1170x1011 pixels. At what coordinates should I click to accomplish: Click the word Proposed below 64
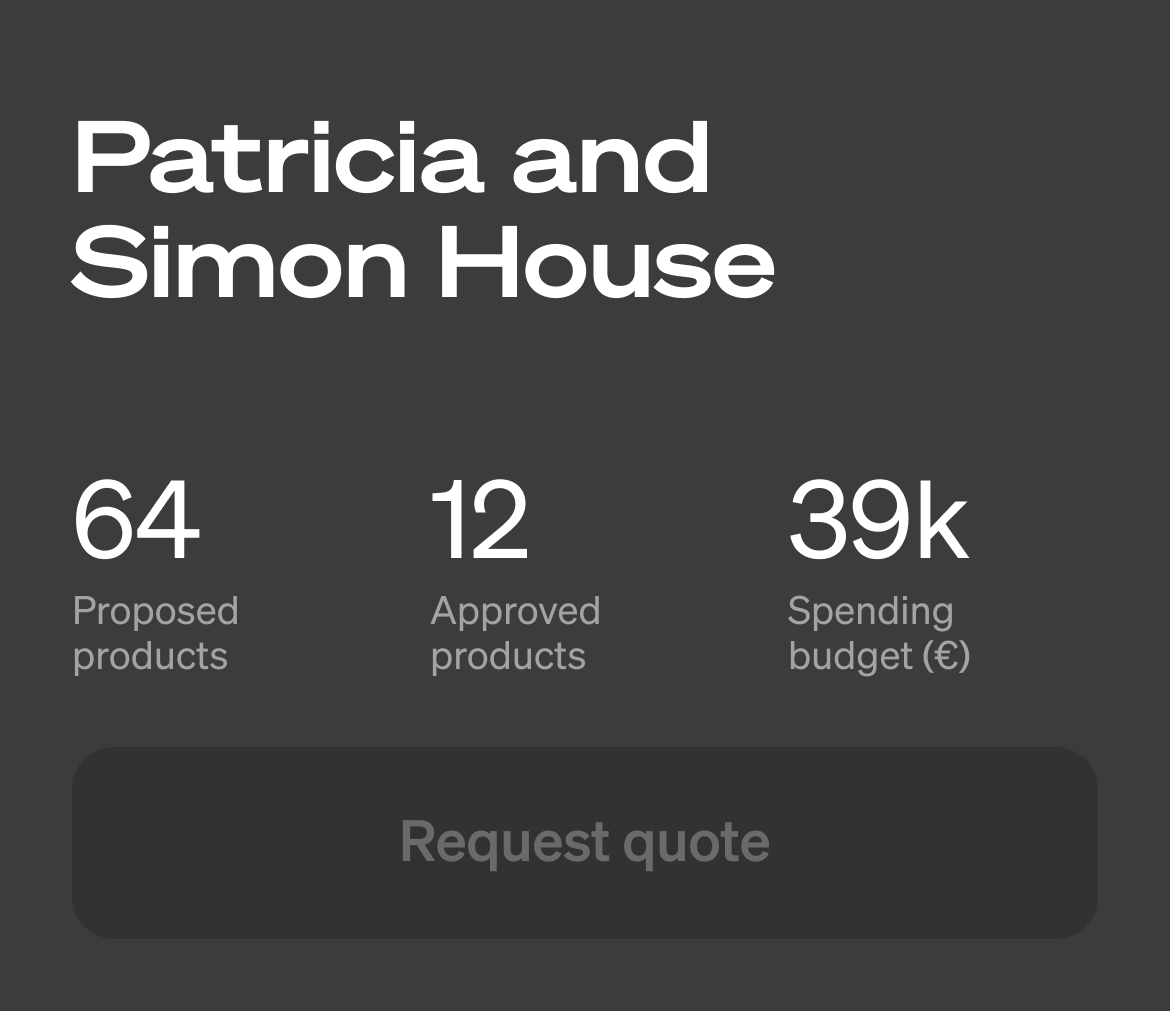[x=155, y=611]
